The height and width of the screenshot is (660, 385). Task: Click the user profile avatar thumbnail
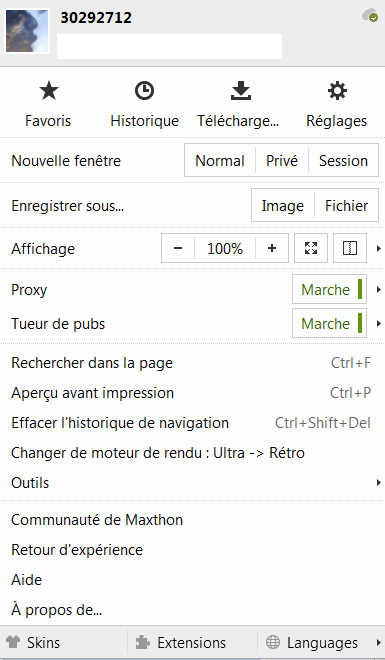point(27,31)
